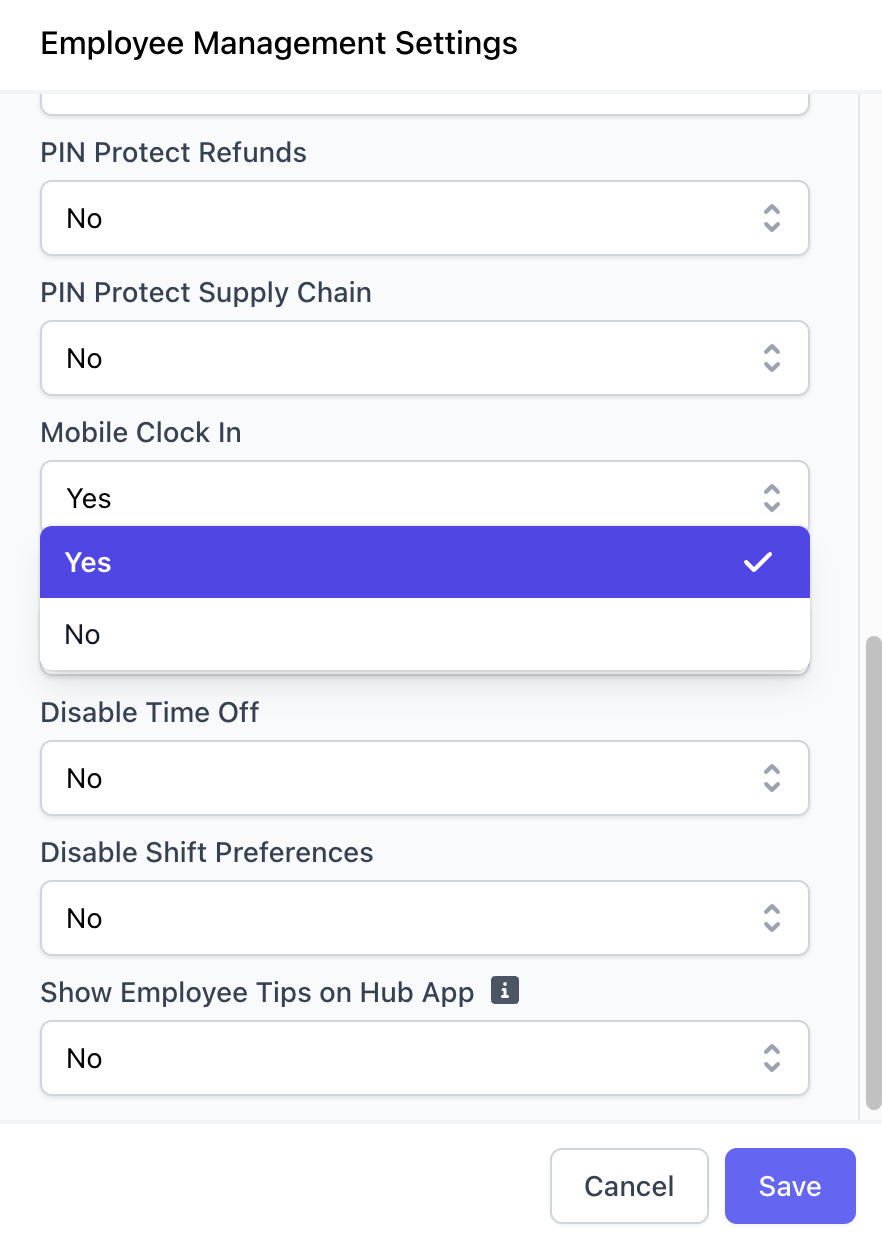Open the Show Employee Tips on Hub App dropdown
This screenshot has width=882, height=1242.
click(x=425, y=1058)
